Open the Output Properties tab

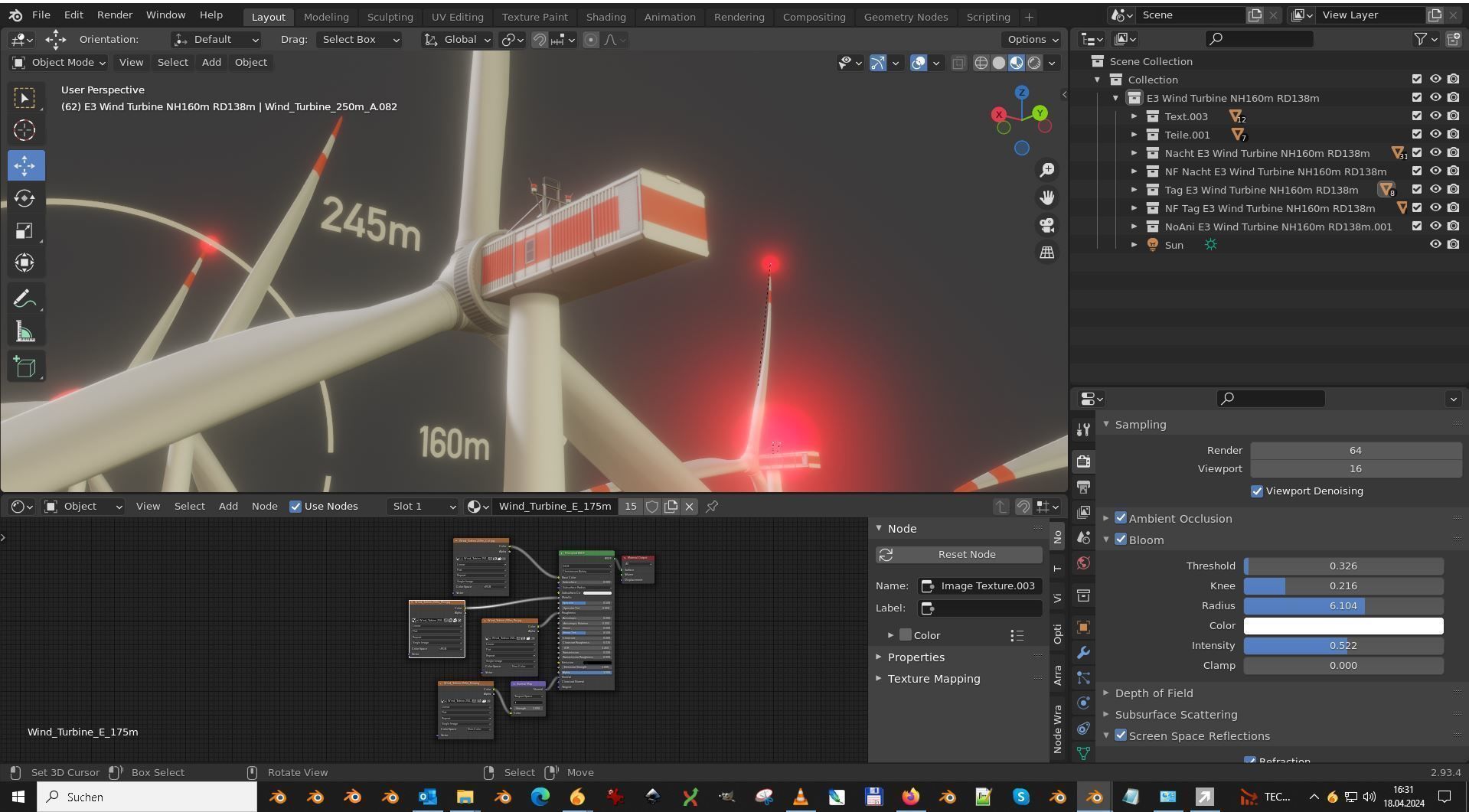(1083, 487)
